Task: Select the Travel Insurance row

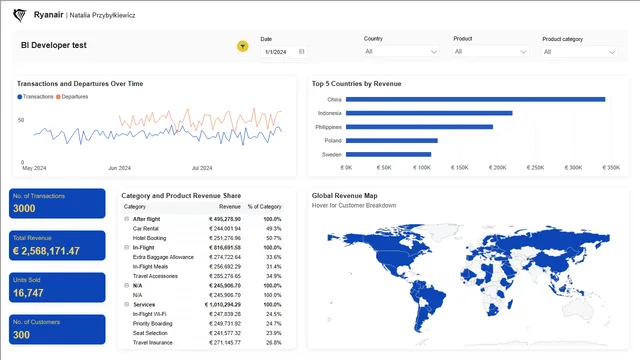Action: click(x=203, y=342)
